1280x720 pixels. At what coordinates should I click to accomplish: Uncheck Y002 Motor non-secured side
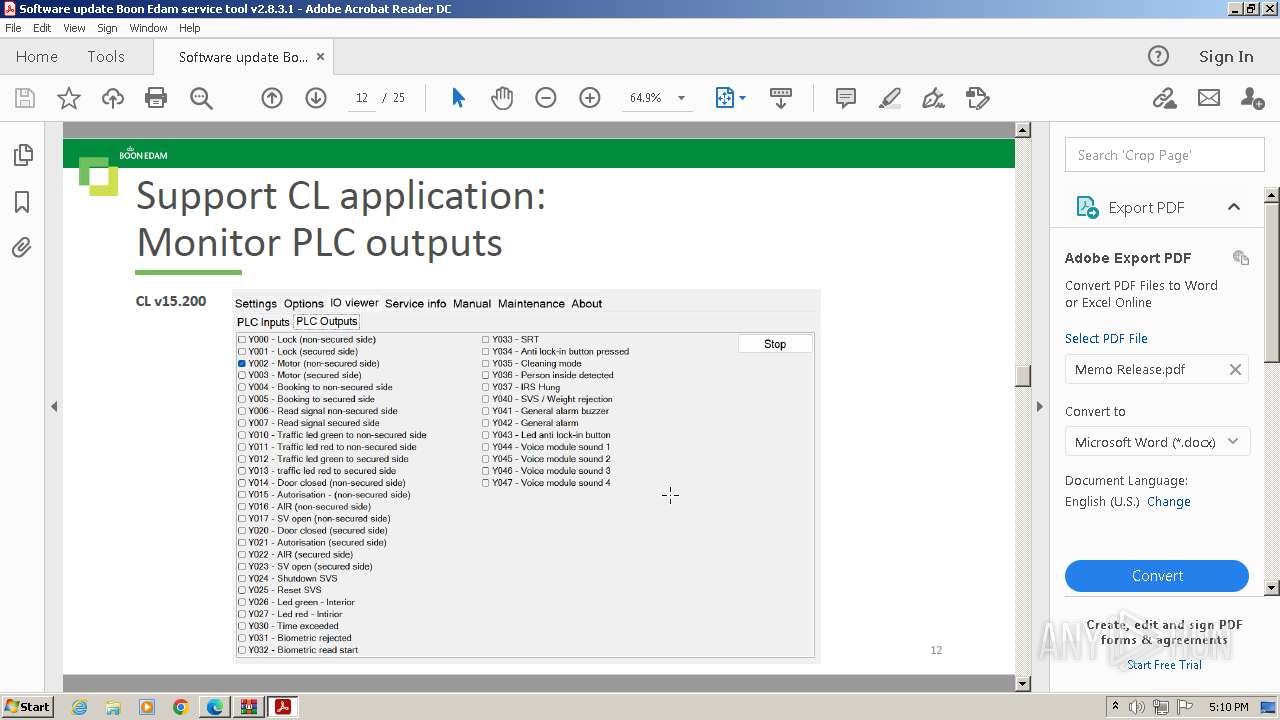242,364
